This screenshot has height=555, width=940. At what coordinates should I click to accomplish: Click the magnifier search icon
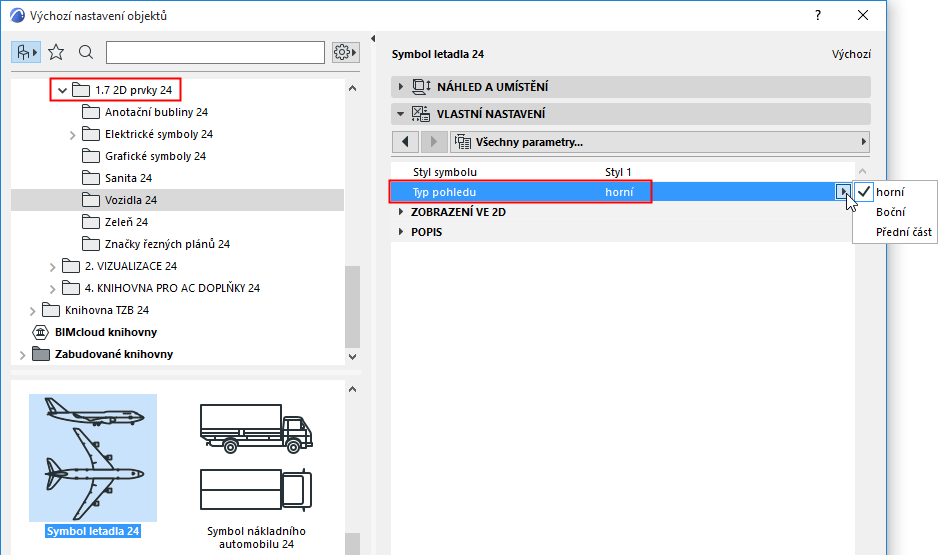(86, 53)
